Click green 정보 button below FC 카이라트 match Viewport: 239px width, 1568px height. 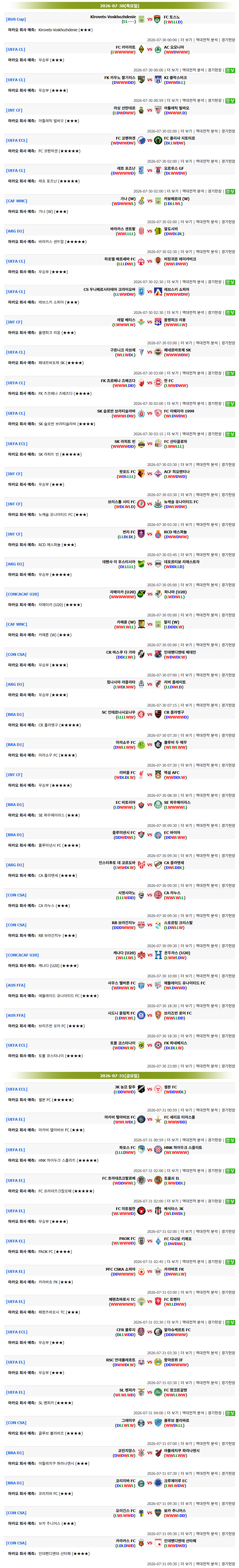230,70
